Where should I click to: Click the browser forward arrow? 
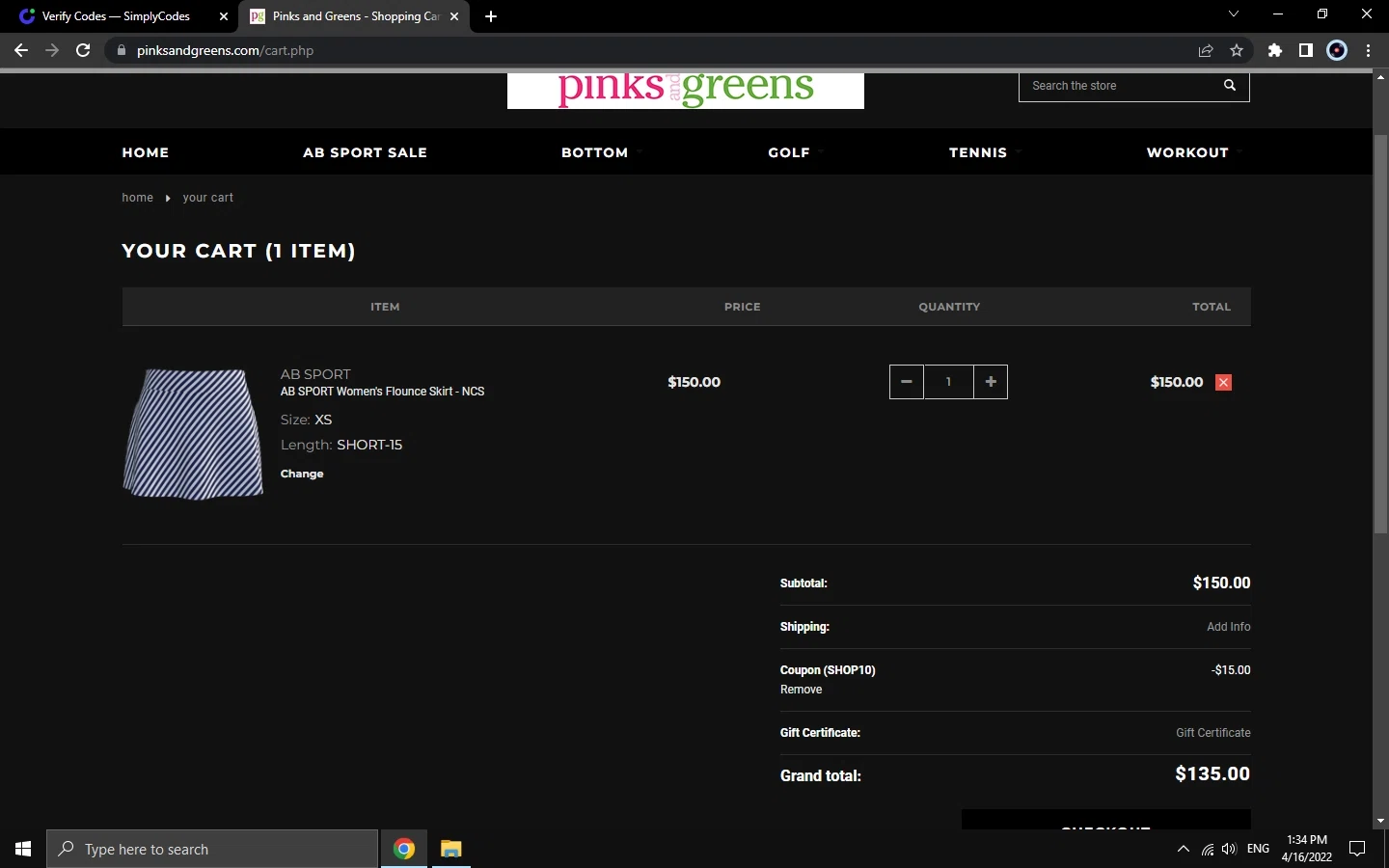(x=52, y=50)
